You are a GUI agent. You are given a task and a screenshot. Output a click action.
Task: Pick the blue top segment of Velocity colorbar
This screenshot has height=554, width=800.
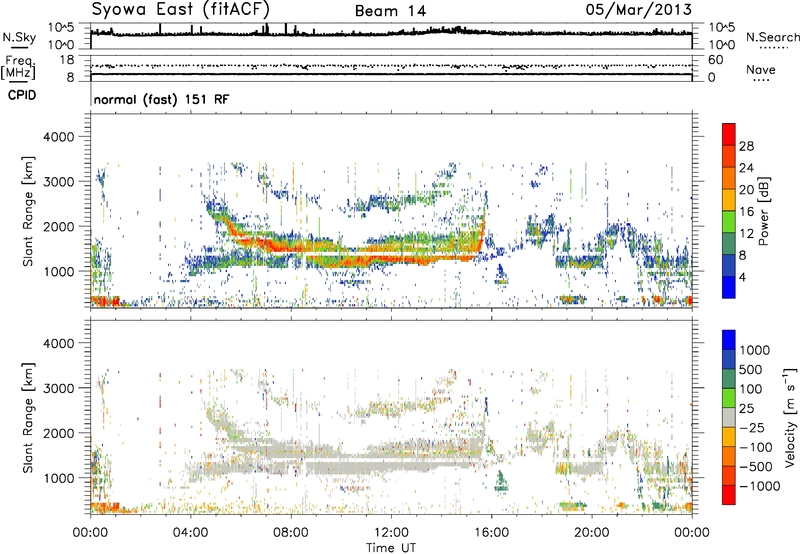729,340
